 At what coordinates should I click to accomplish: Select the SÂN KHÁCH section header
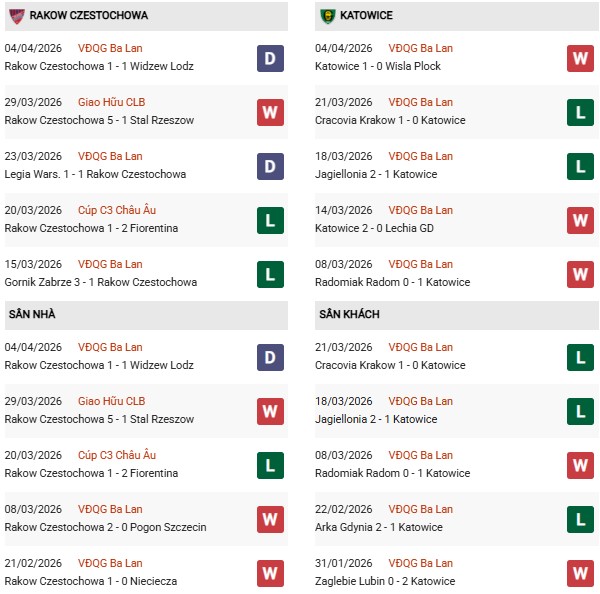pos(349,314)
